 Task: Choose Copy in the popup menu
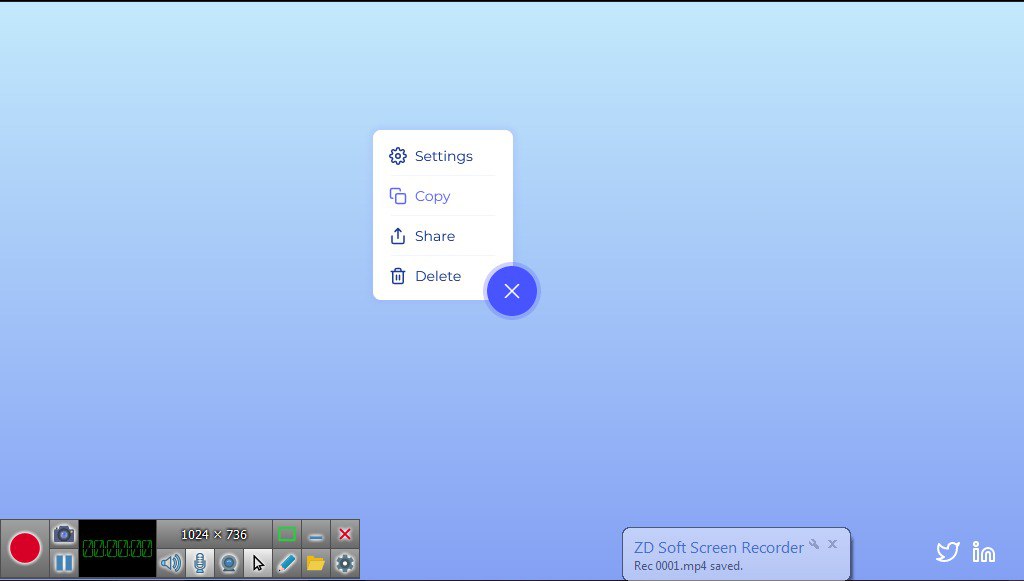point(443,196)
